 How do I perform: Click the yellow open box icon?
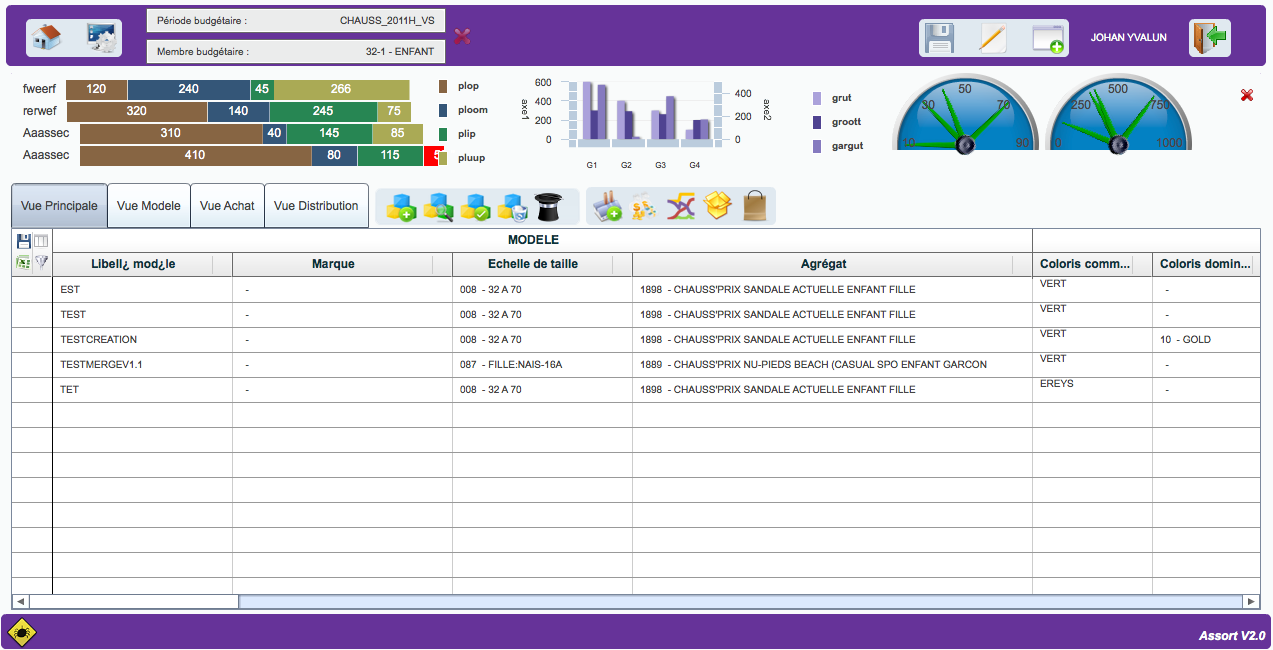coord(718,206)
